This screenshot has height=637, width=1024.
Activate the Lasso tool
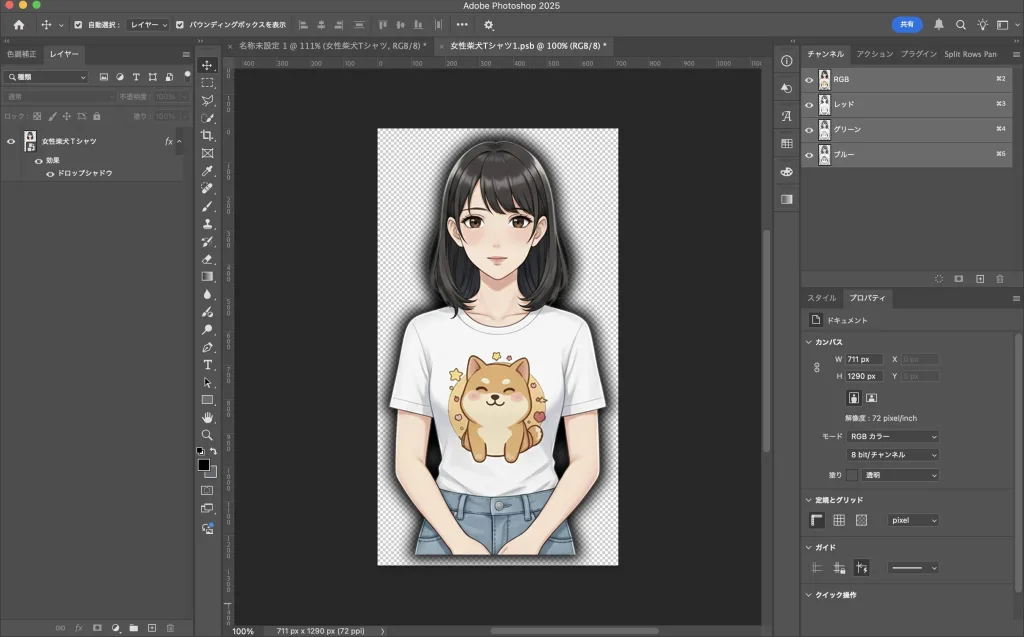click(207, 101)
